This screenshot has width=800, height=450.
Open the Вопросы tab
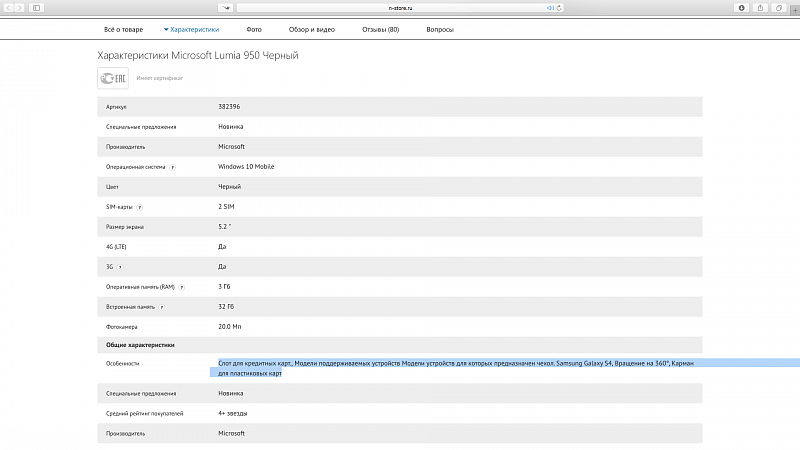click(440, 30)
